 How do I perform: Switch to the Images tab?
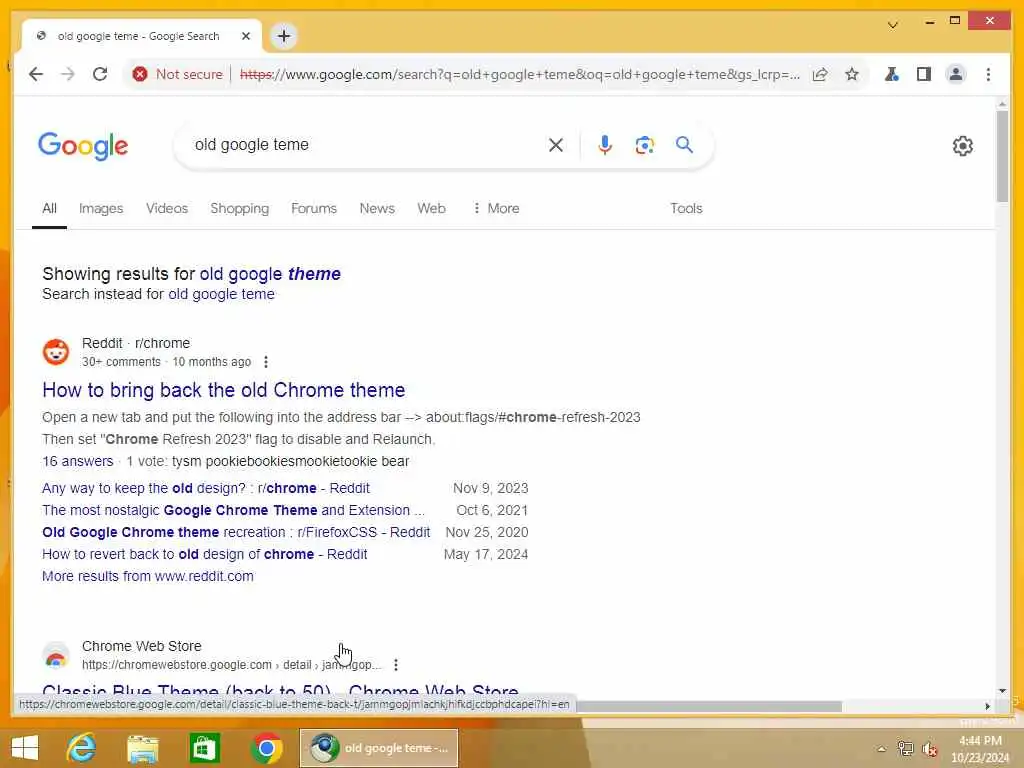click(x=101, y=208)
